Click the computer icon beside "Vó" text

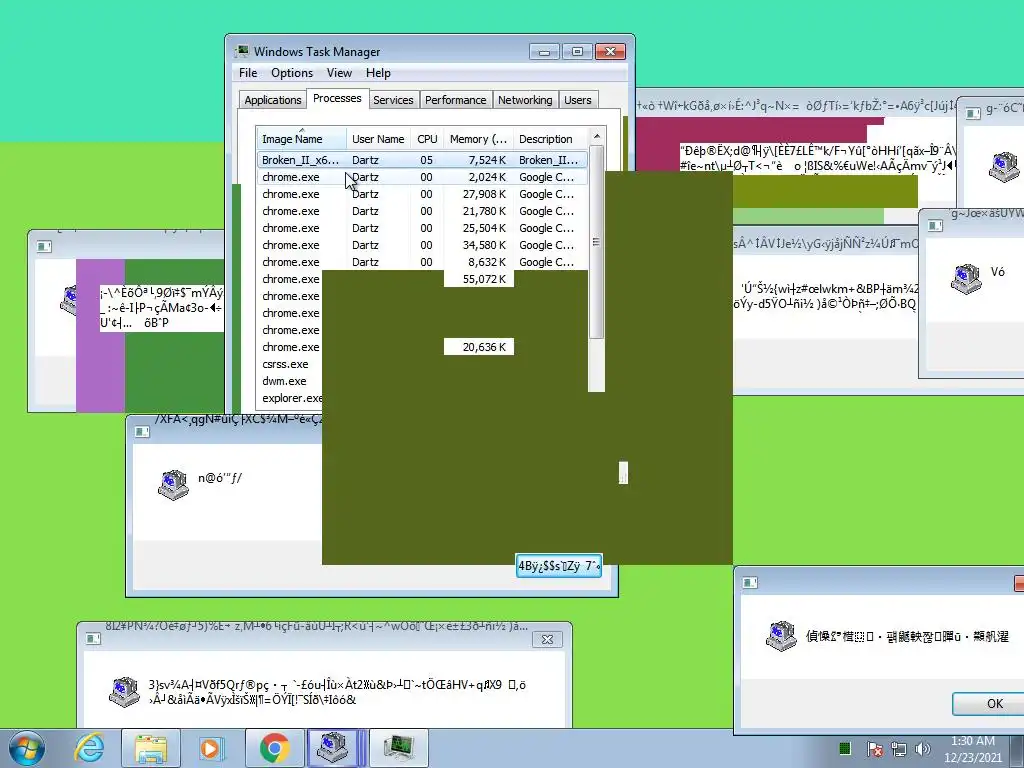967,278
